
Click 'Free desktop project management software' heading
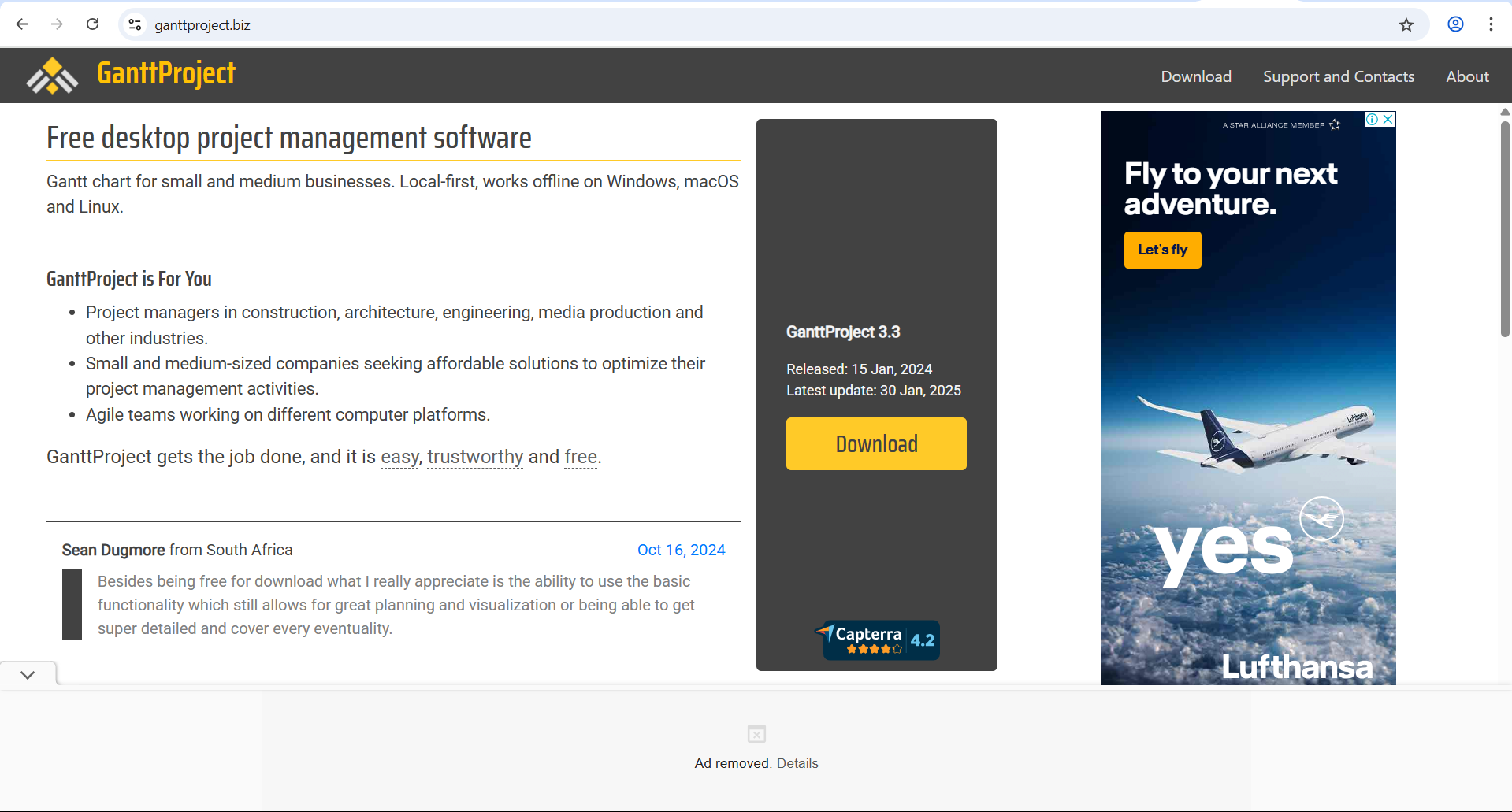point(289,138)
